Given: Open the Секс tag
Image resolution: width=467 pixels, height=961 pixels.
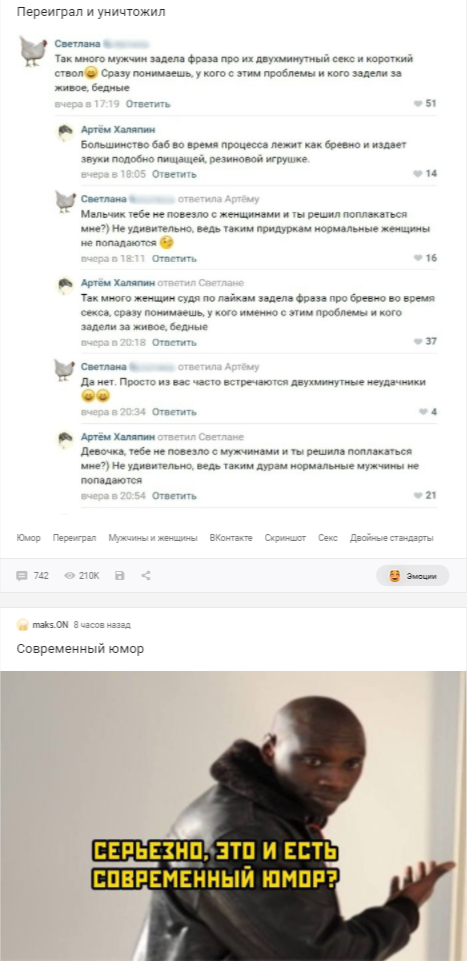Looking at the screenshot, I should (x=328, y=538).
